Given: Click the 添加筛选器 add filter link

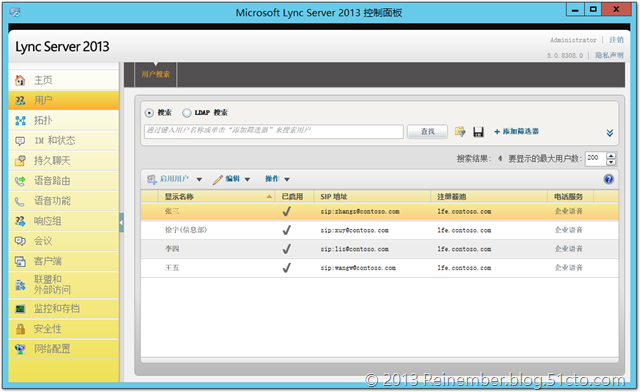Looking at the screenshot, I should (516, 131).
